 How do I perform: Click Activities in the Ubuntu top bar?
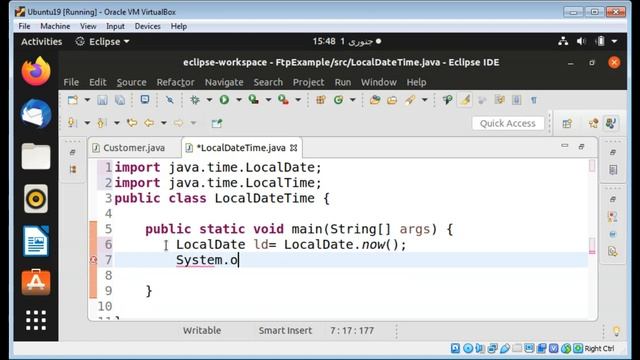click(42, 42)
